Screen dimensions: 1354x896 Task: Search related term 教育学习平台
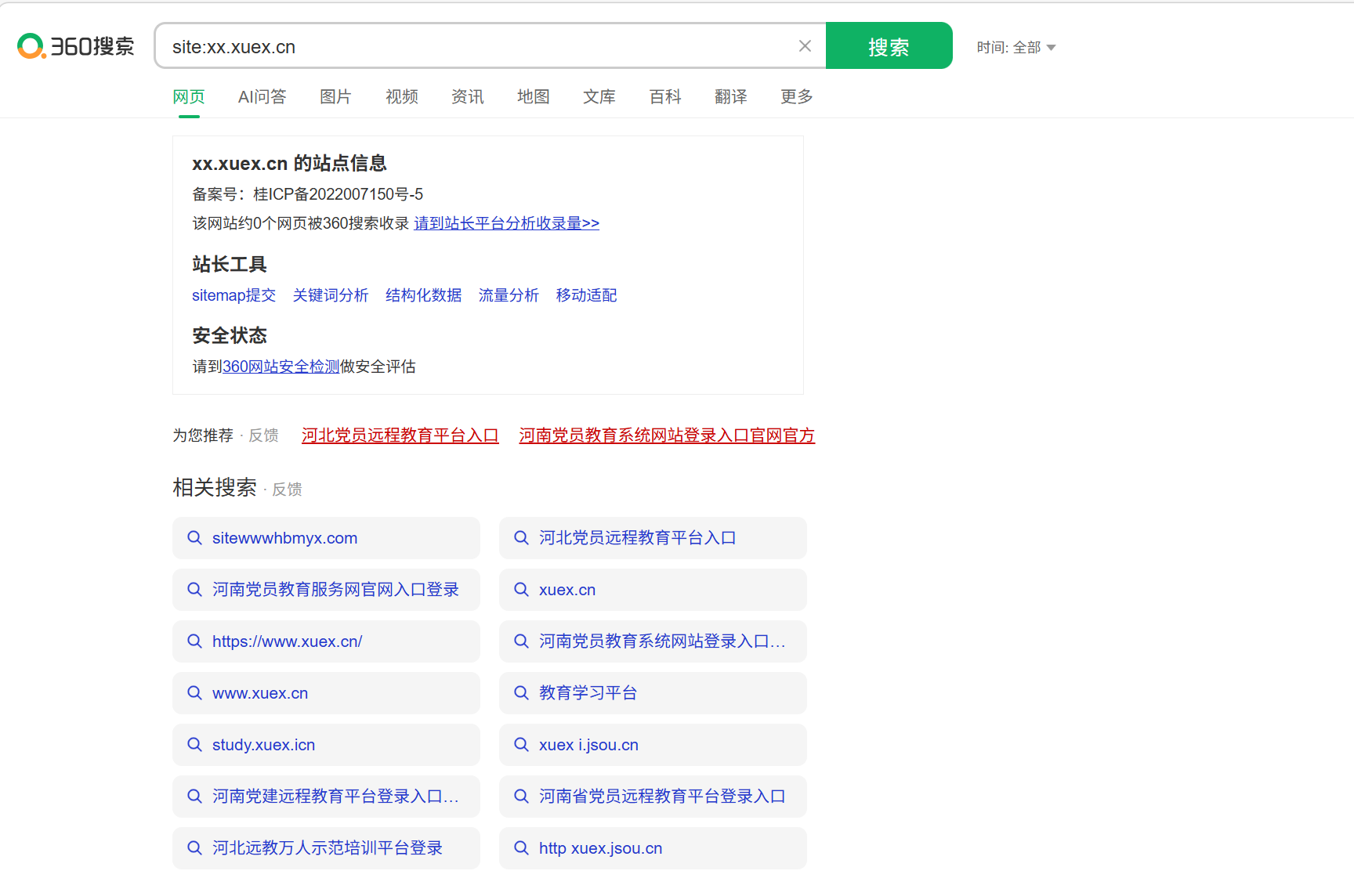(x=653, y=693)
